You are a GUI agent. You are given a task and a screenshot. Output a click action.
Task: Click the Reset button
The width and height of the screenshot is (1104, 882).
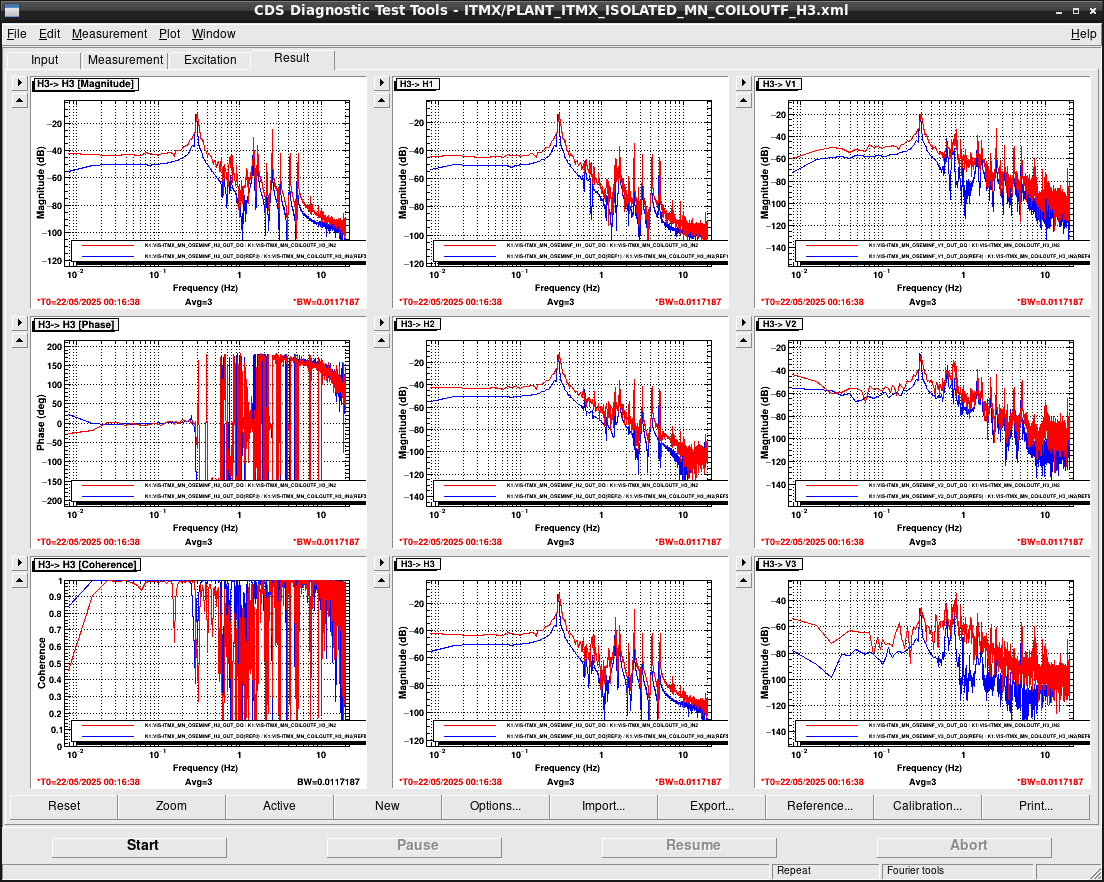point(64,806)
